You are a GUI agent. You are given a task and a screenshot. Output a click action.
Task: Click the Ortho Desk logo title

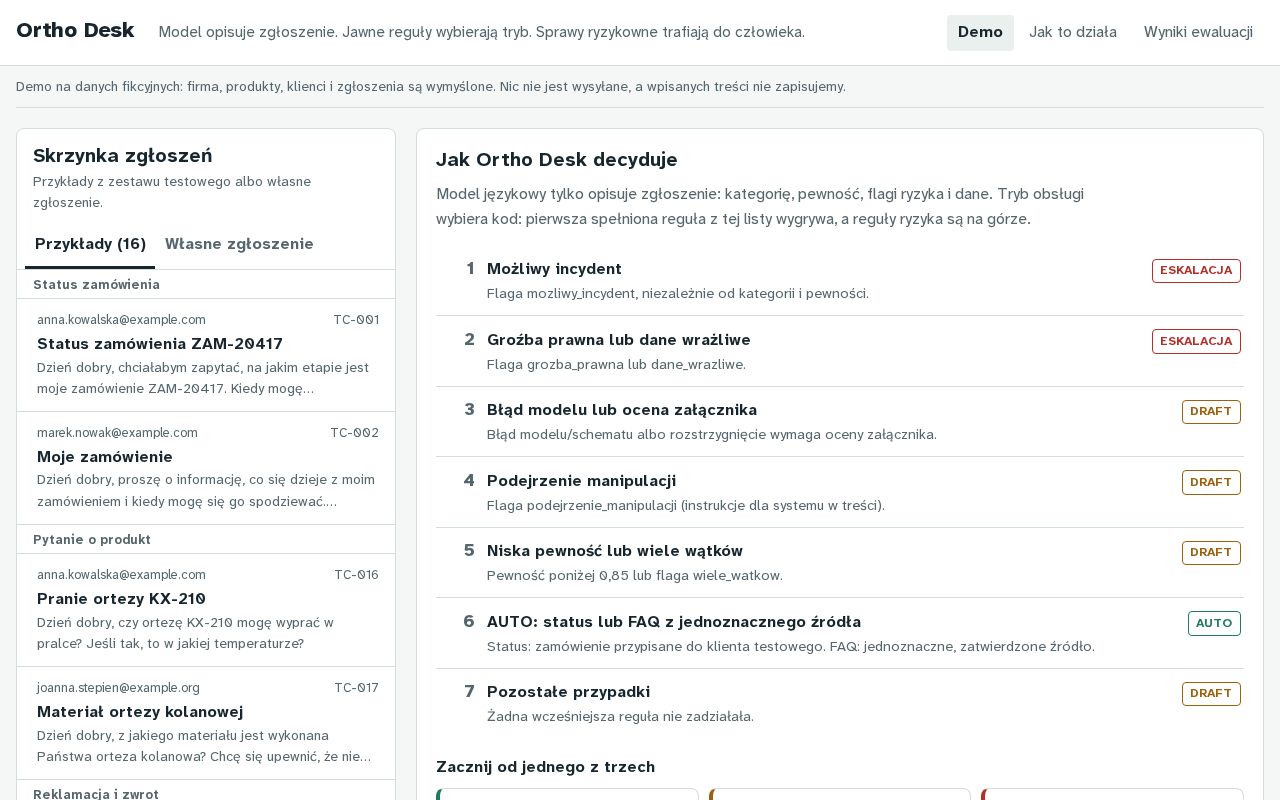click(x=75, y=30)
